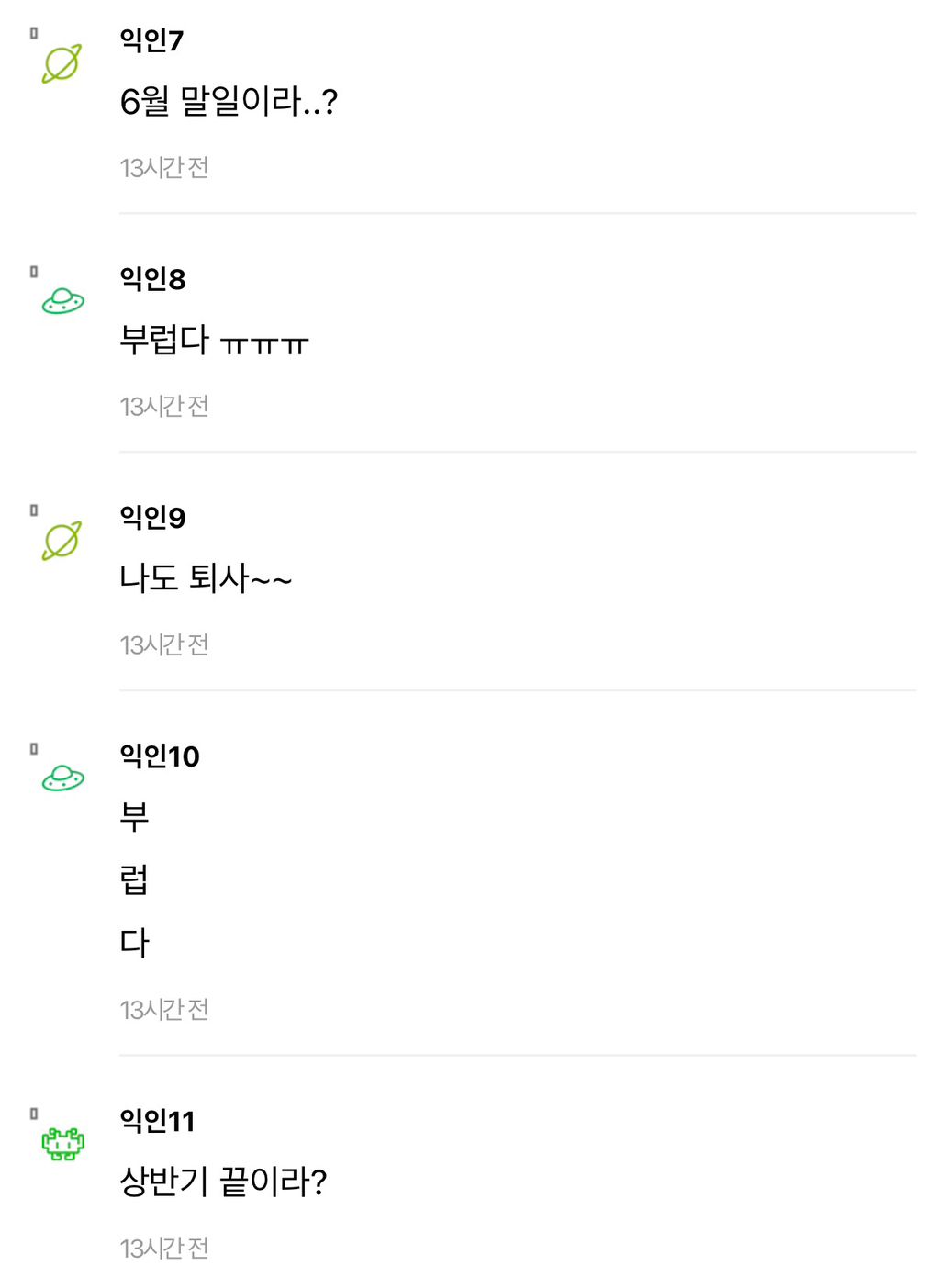Click the 13시간 전 timestamp under 익인7's comment
Image resolution: width=940 pixels, height=1288 pixels.
coord(164,168)
